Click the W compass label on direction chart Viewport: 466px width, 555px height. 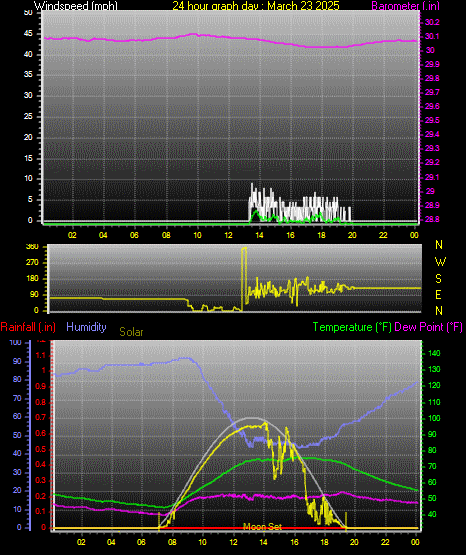[440, 262]
